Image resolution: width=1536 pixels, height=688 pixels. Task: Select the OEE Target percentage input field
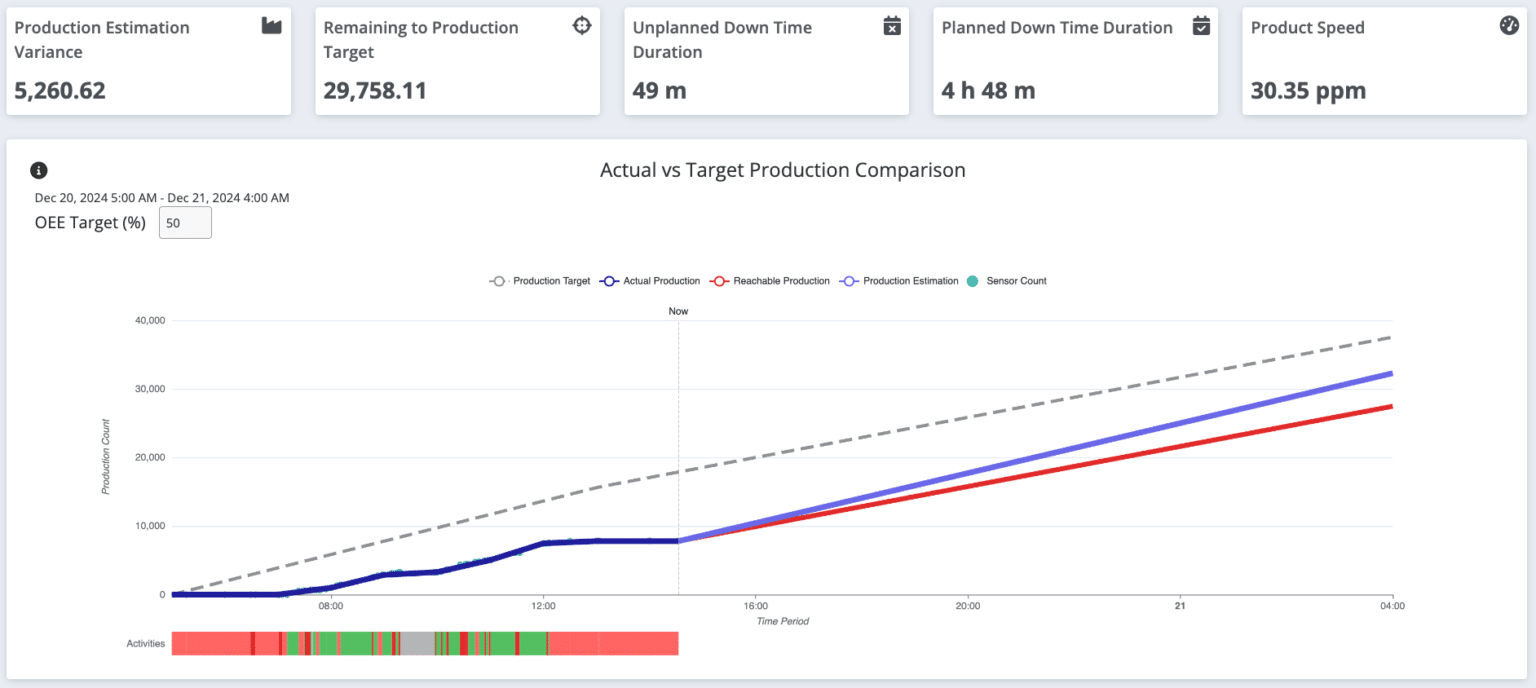click(184, 222)
